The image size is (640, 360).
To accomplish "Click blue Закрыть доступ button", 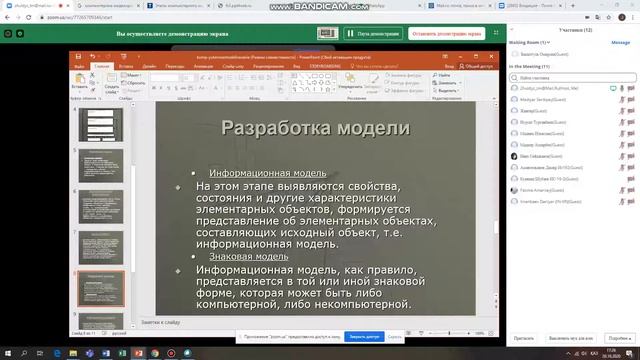I will click(364, 337).
